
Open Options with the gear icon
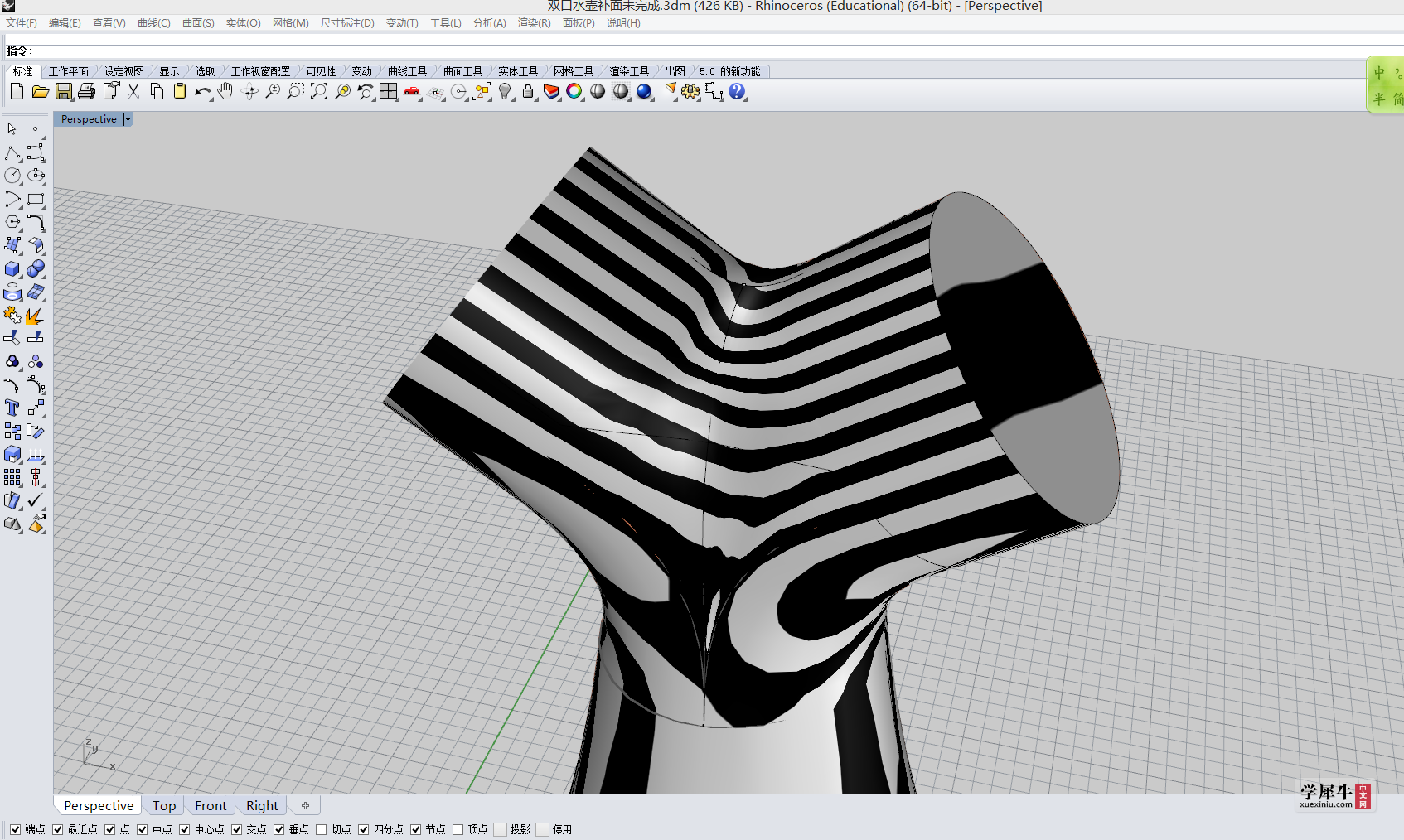(x=690, y=92)
